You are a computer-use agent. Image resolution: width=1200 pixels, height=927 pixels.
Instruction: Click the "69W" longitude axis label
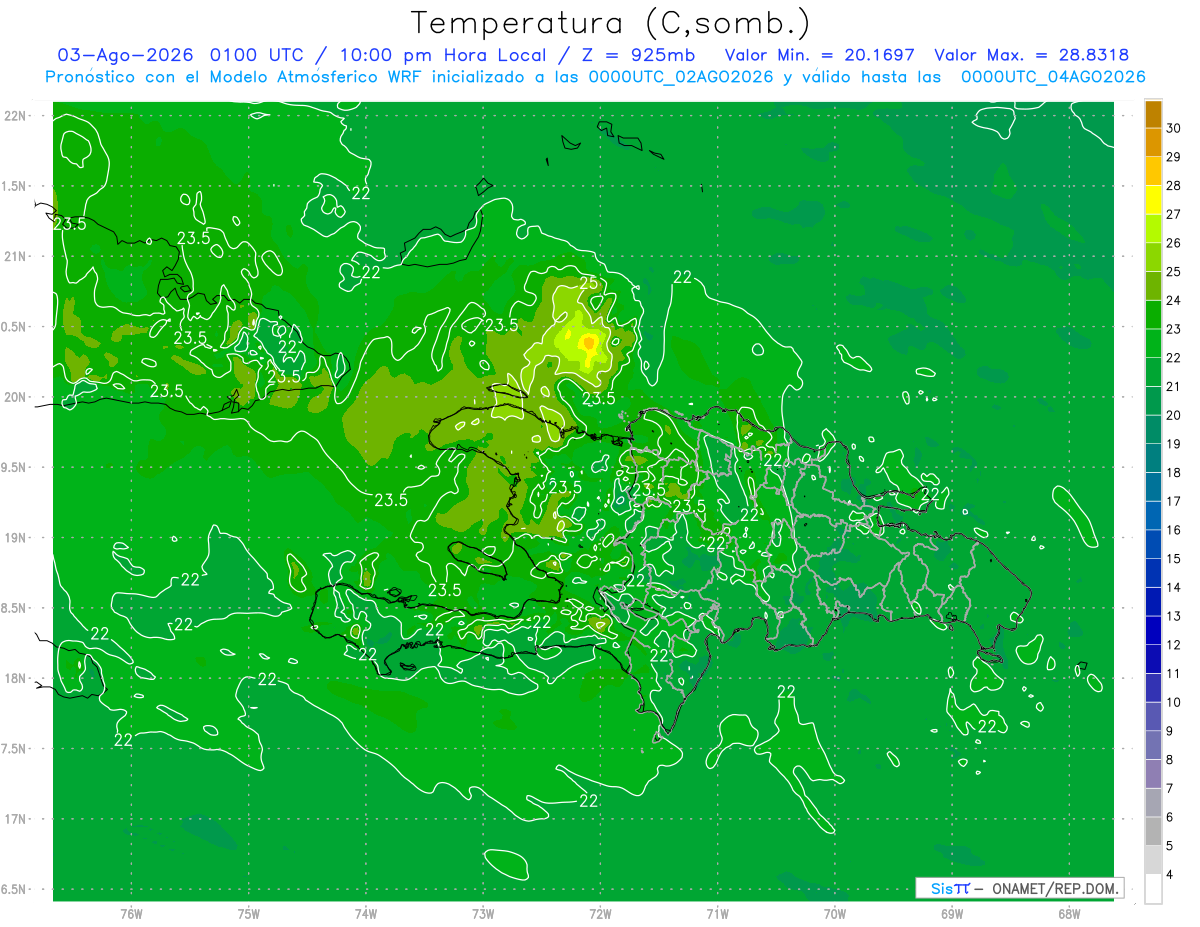point(952,914)
